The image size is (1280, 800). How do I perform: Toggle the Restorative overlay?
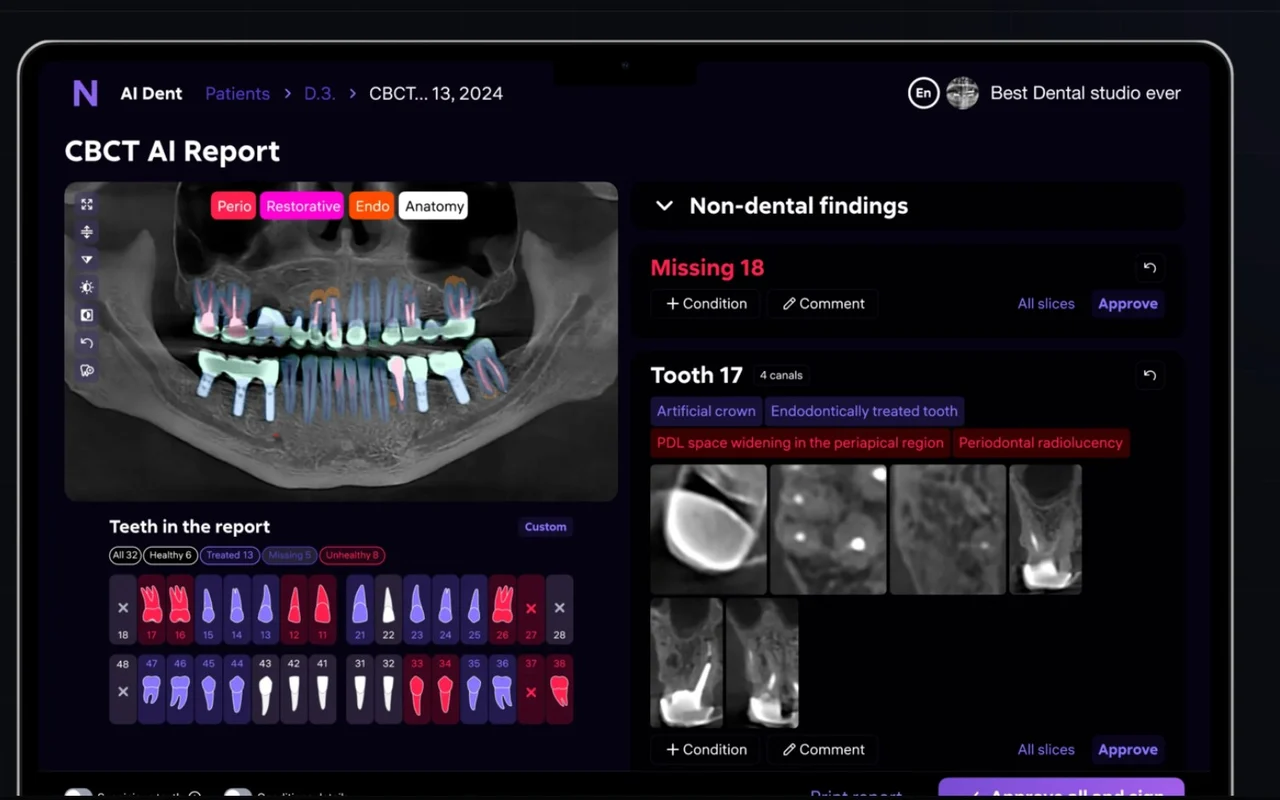pyautogui.click(x=303, y=206)
